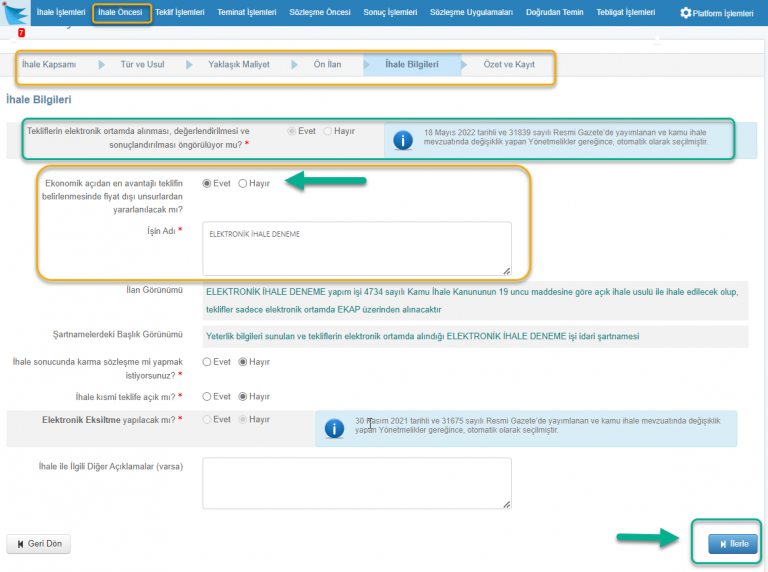Click the Platform İşlemleri gear icon
This screenshot has width=768, height=572.
(685, 13)
